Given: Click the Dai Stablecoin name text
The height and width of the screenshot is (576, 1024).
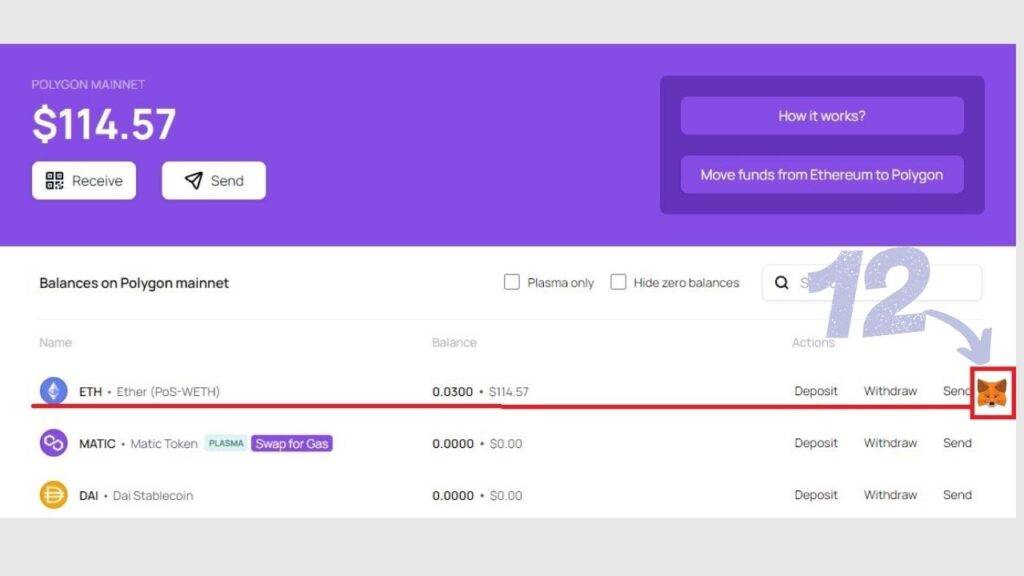Looking at the screenshot, I should tap(153, 496).
